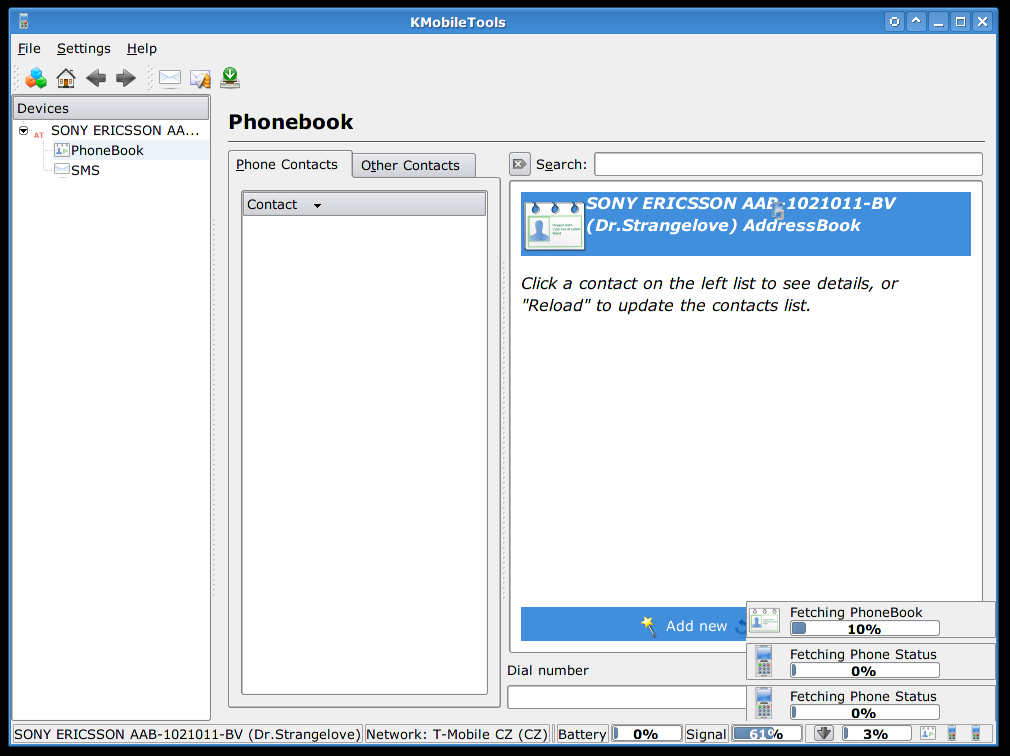Click the AddressBook header title text
Screen dimensions: 1010x756
click(741, 214)
